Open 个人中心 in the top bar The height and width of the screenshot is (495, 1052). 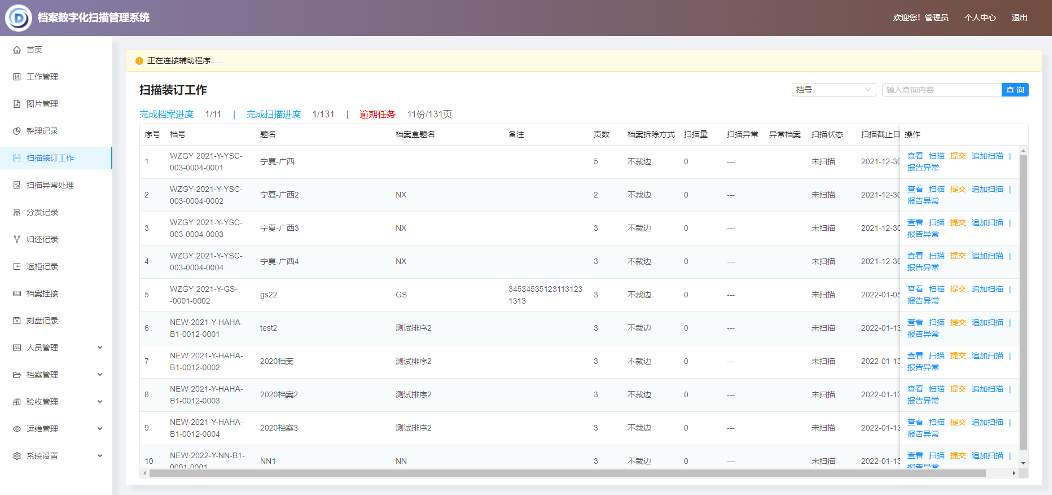pyautogui.click(x=979, y=18)
